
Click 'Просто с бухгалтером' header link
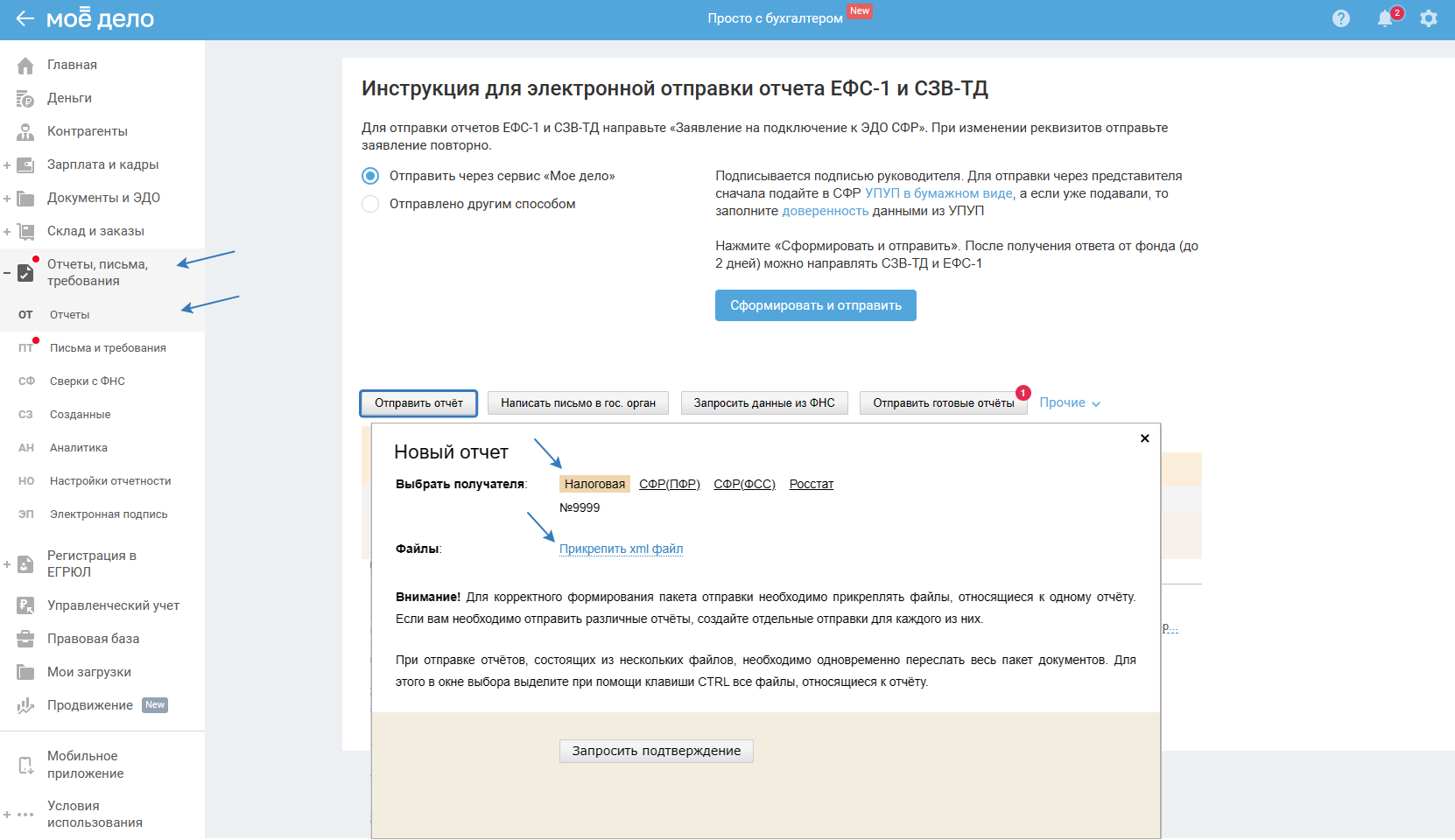776,18
